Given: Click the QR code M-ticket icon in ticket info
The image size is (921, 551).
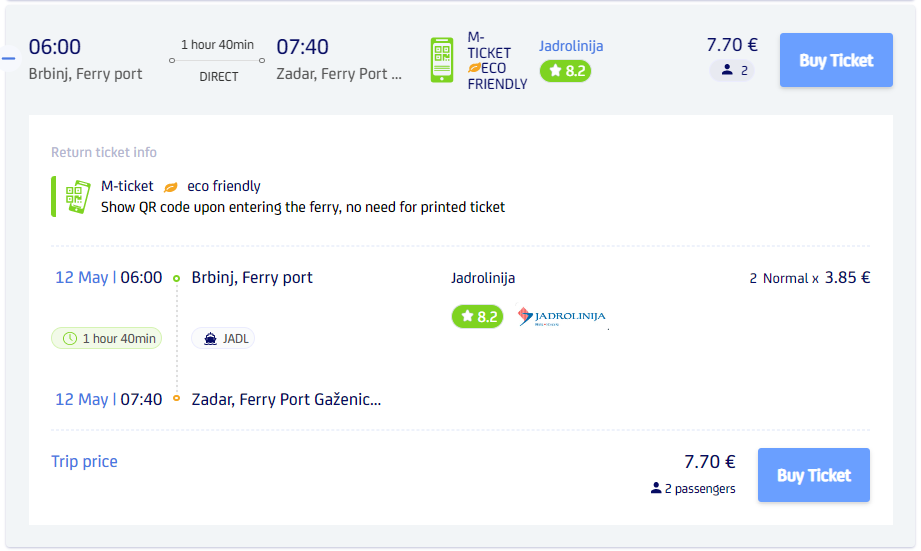Looking at the screenshot, I should tap(78, 197).
